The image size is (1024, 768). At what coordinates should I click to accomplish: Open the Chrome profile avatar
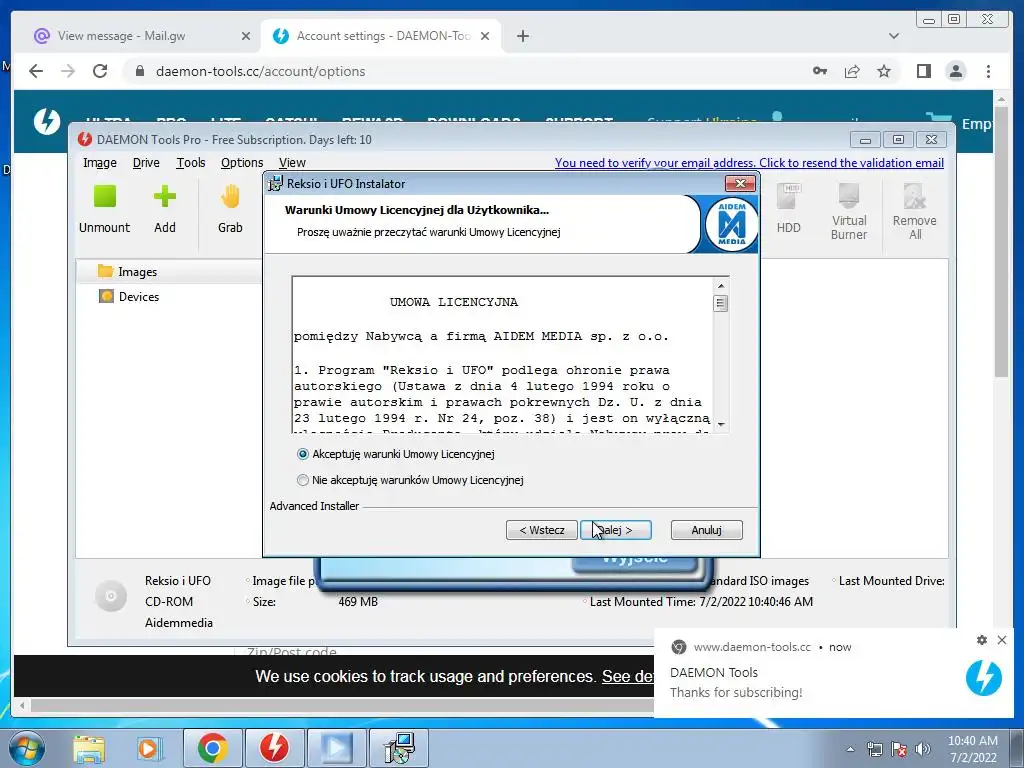pyautogui.click(x=956, y=71)
